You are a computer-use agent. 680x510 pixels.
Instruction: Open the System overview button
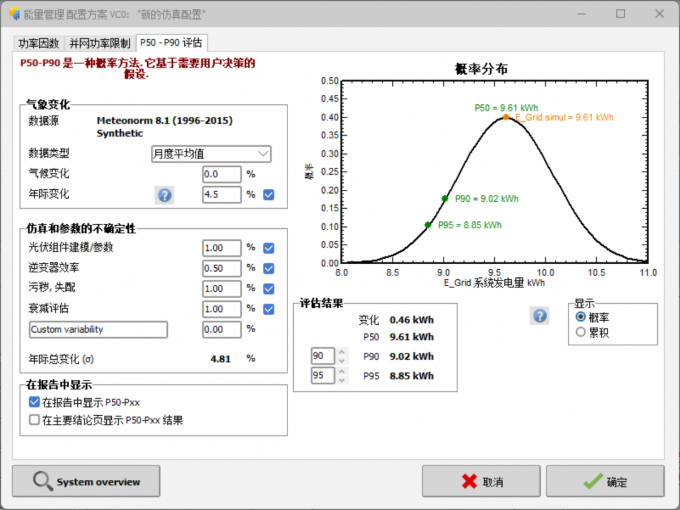(x=86, y=481)
